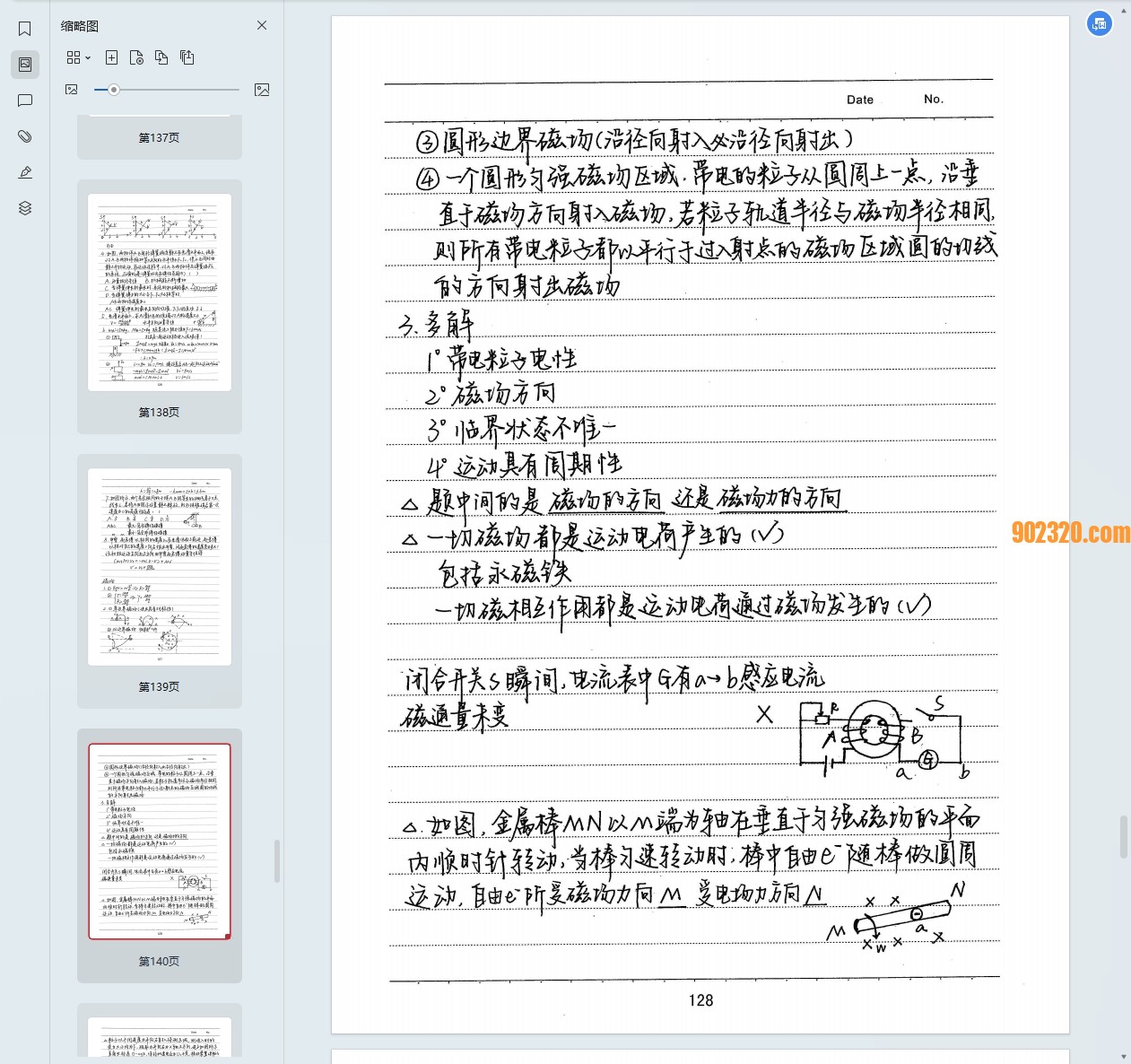Click the insert page plus icon
Viewport: 1131px width, 1064px height.
[x=111, y=57]
